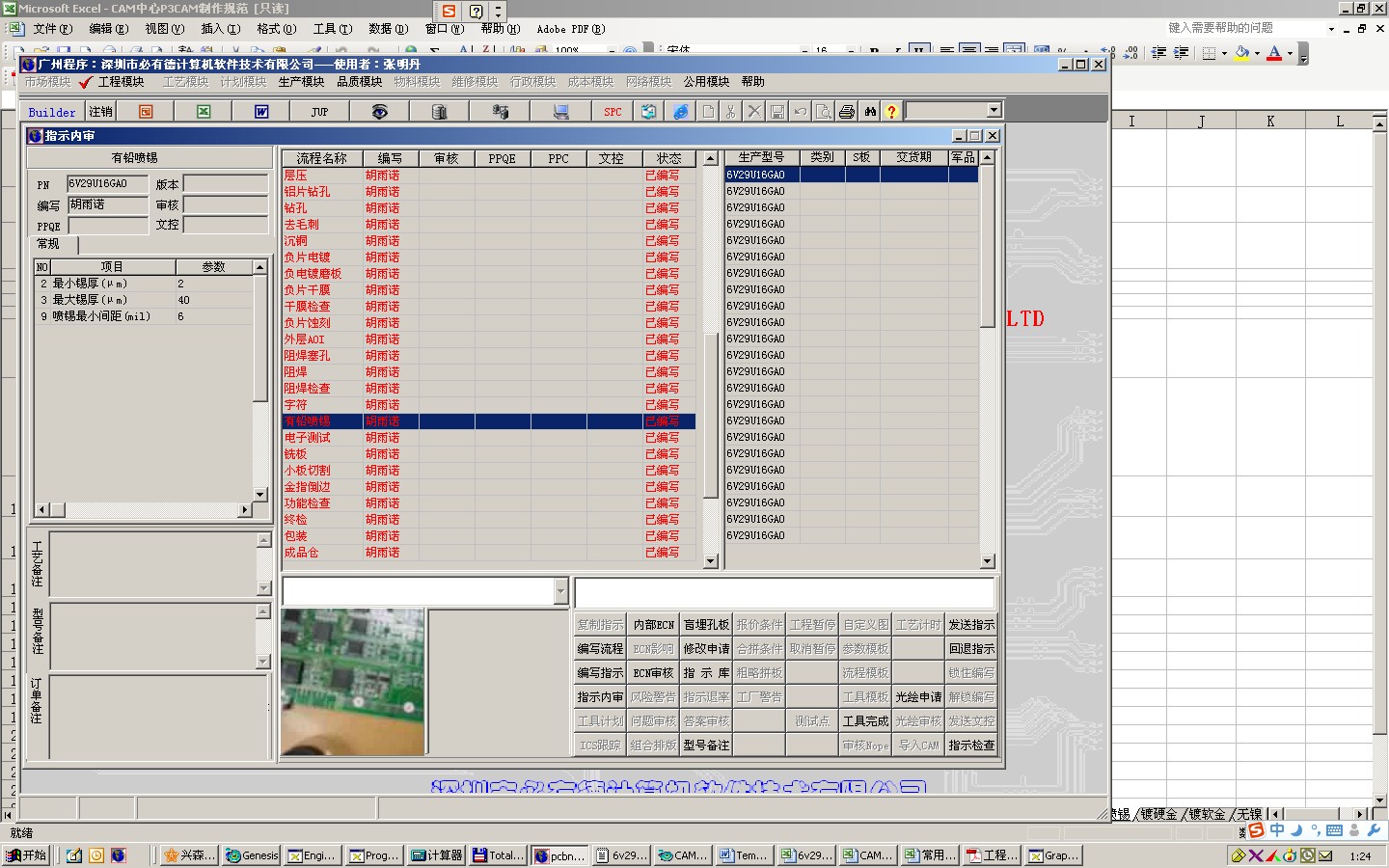Click the JUP toolbar button
Viewport: 1389px width, 868px height.
[319, 112]
